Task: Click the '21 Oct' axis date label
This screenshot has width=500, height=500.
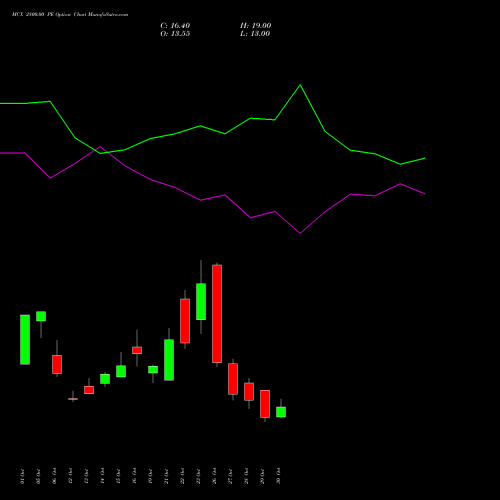Action: pyautogui.click(x=166, y=476)
